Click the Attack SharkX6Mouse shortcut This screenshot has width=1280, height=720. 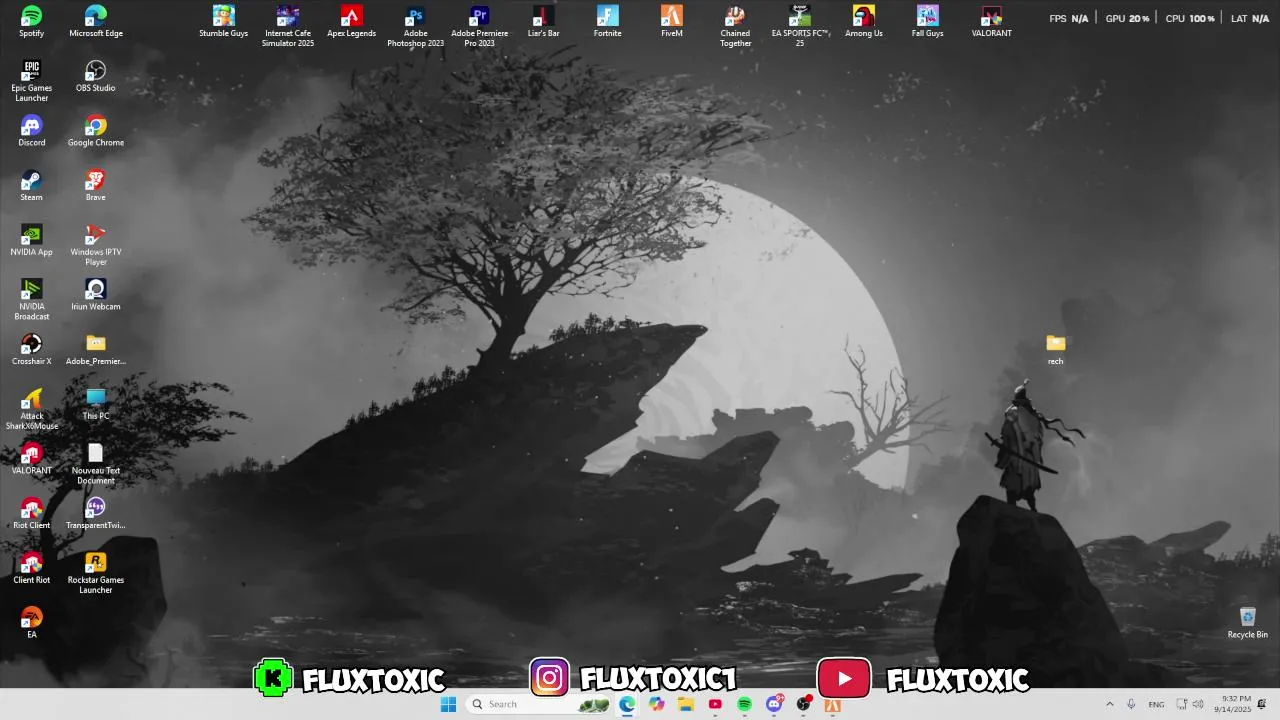click(31, 409)
